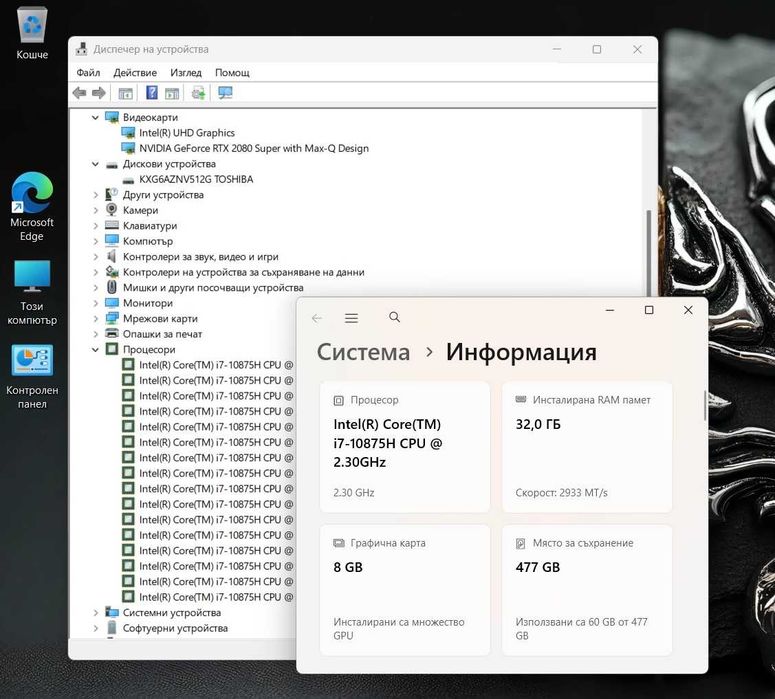Expand the Компютър category
Image resolution: width=775 pixels, height=699 pixels.
tap(95, 242)
